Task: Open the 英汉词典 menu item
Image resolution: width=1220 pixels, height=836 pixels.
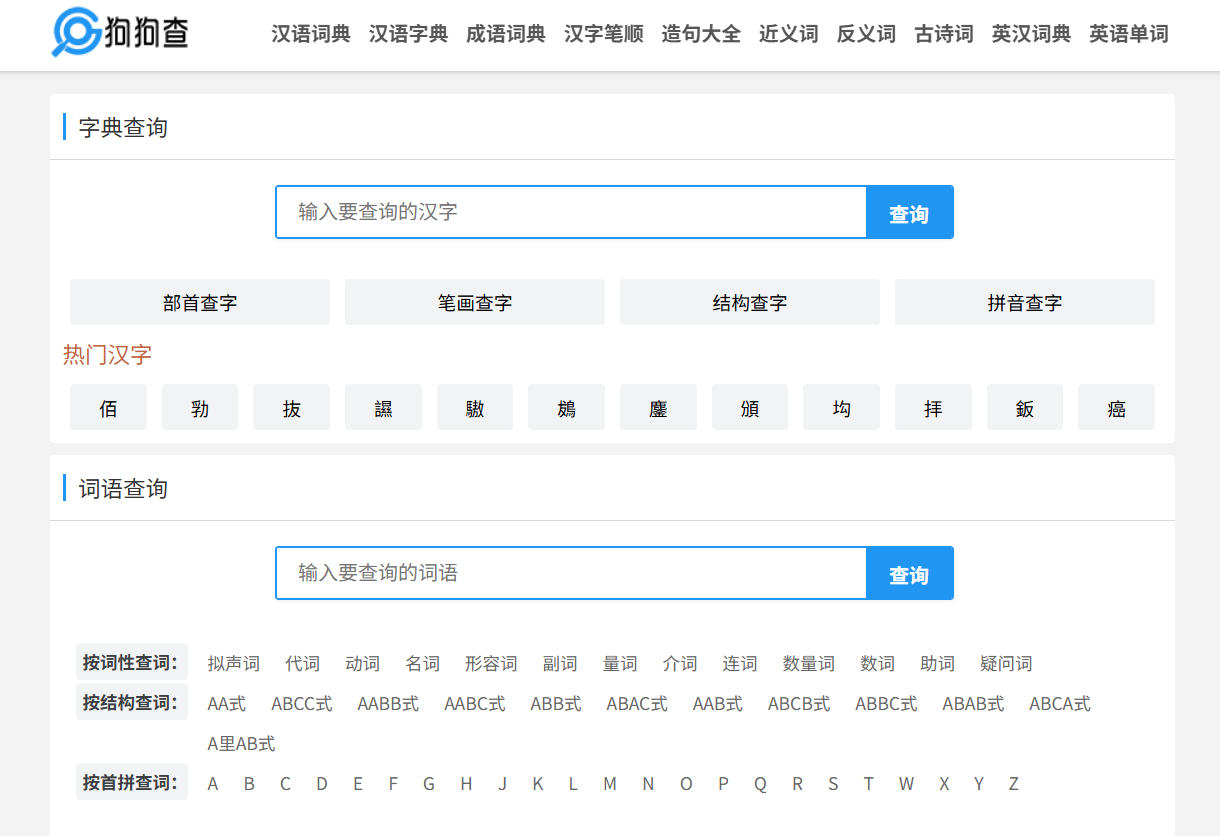Action: [1031, 34]
